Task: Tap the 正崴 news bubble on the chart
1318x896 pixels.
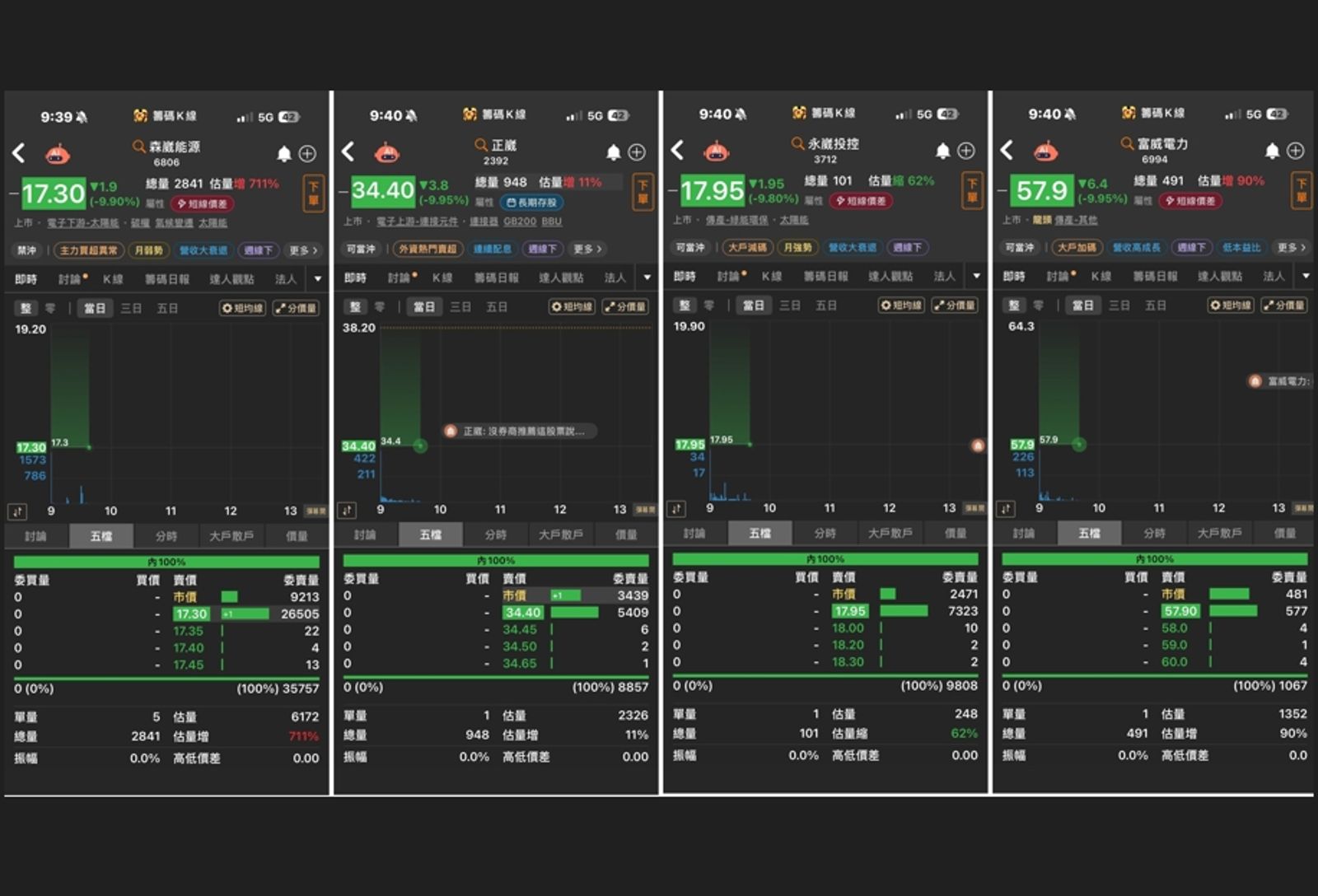Action: pos(519,432)
